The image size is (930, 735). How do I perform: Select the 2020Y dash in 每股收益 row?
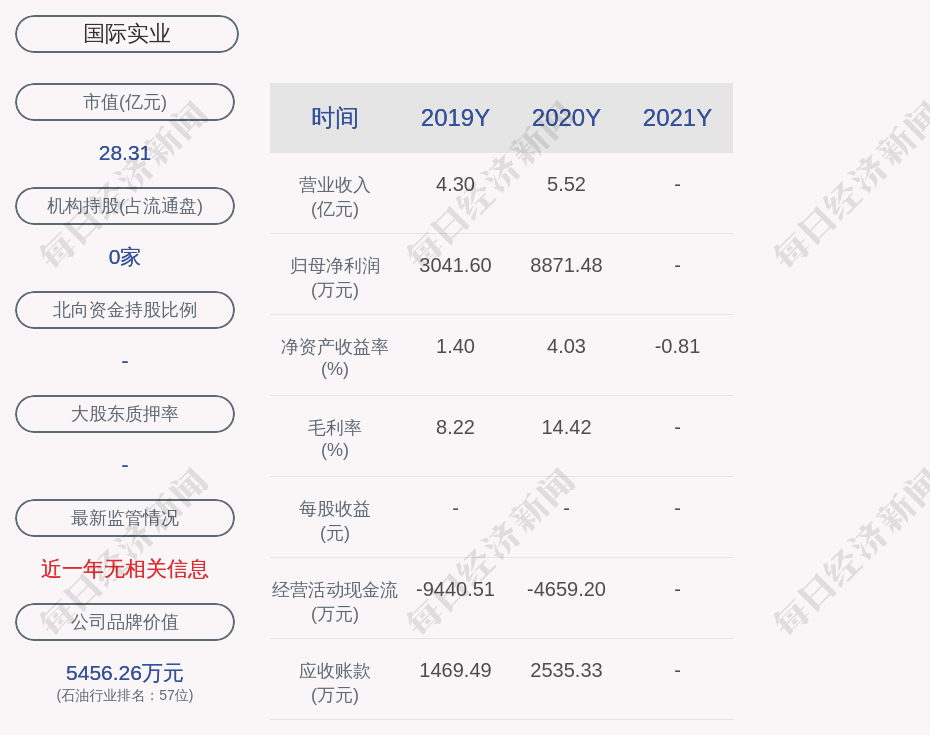click(566, 508)
